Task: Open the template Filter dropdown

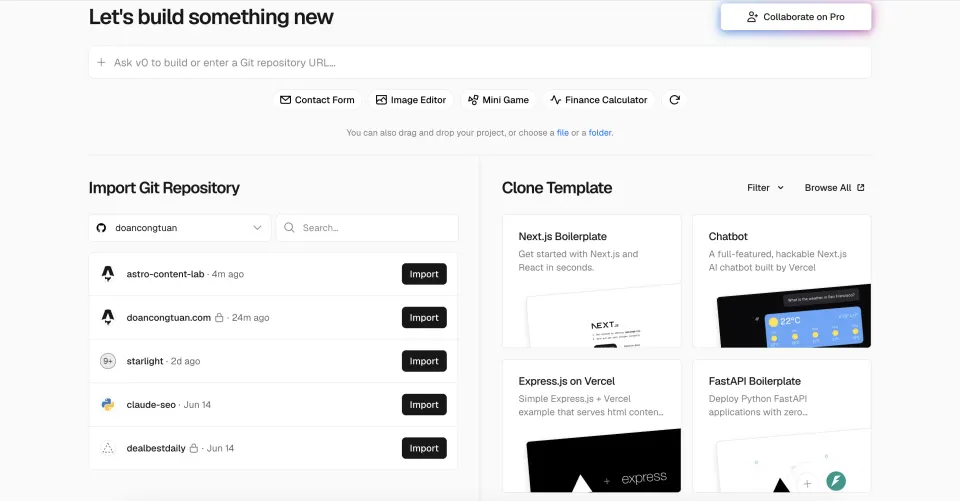Action: point(765,187)
